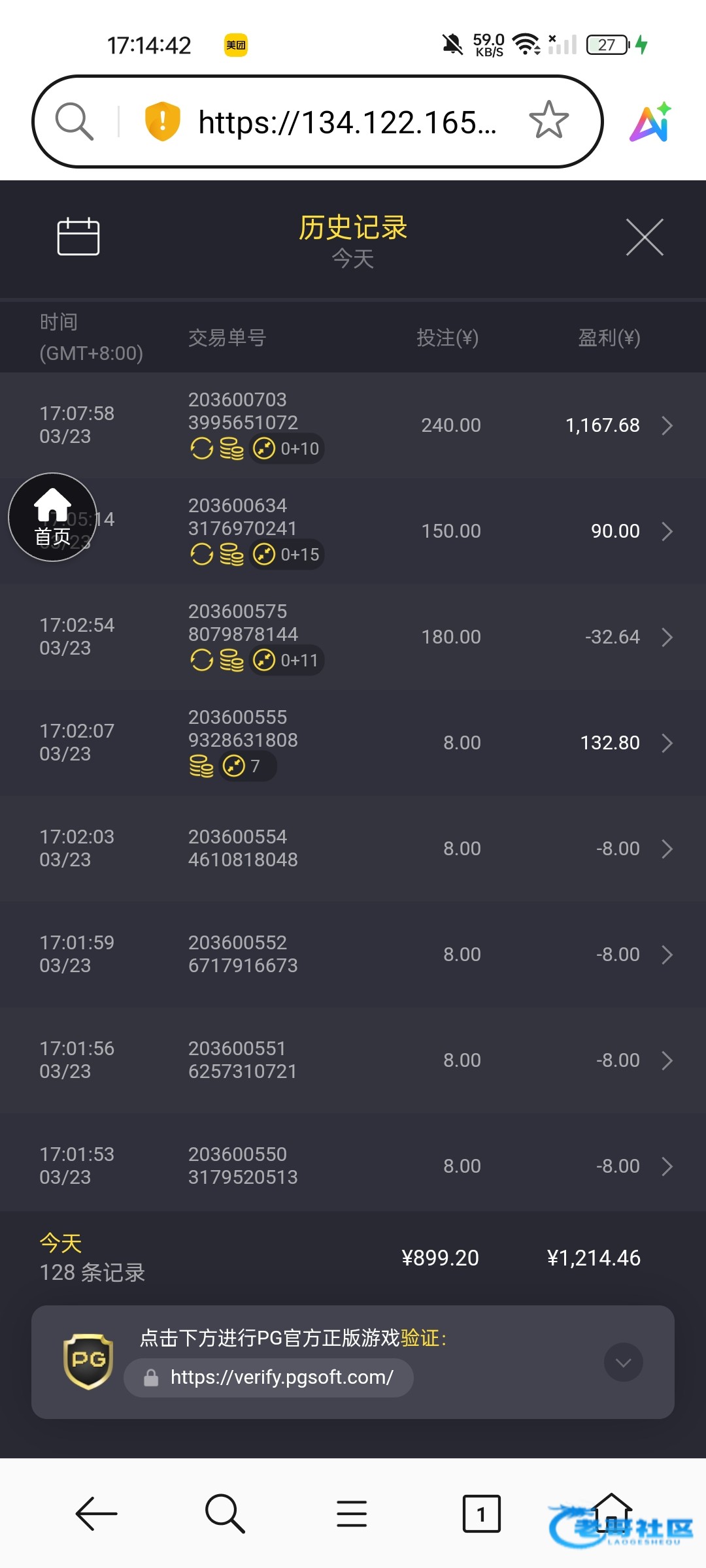This screenshot has width=706, height=1568.
Task: Bookmark page with the star icon
Action: pyautogui.click(x=548, y=120)
